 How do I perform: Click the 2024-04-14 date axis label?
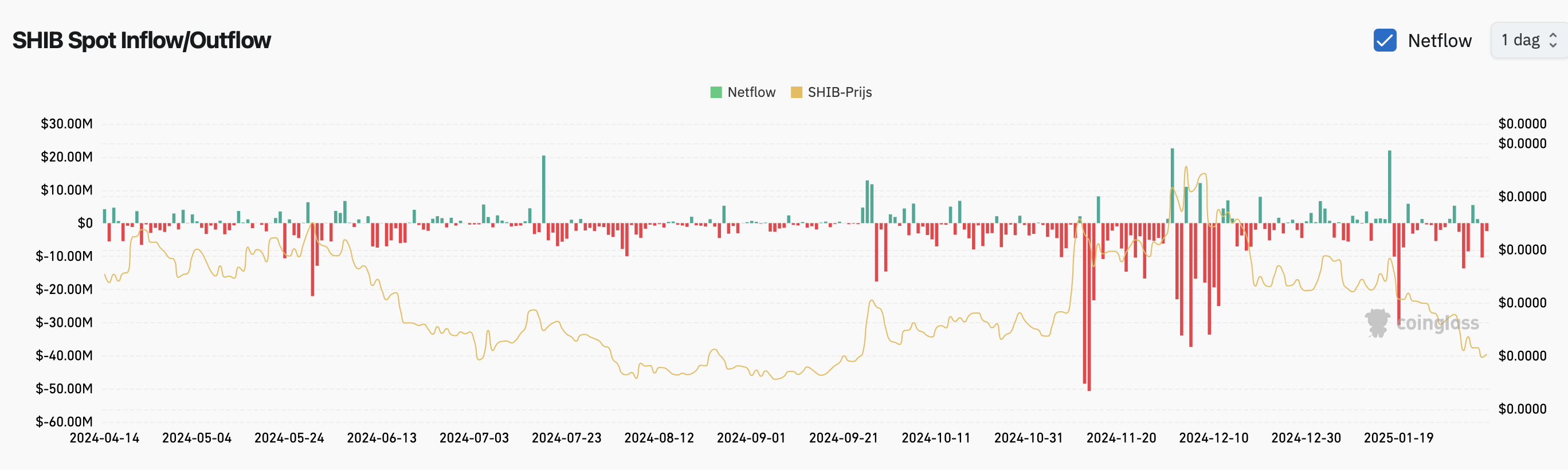[104, 438]
